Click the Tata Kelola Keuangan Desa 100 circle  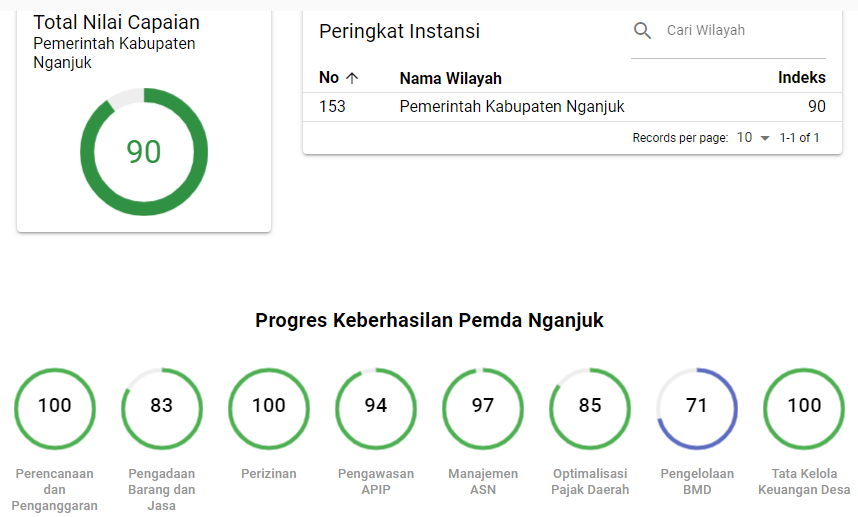pos(804,409)
